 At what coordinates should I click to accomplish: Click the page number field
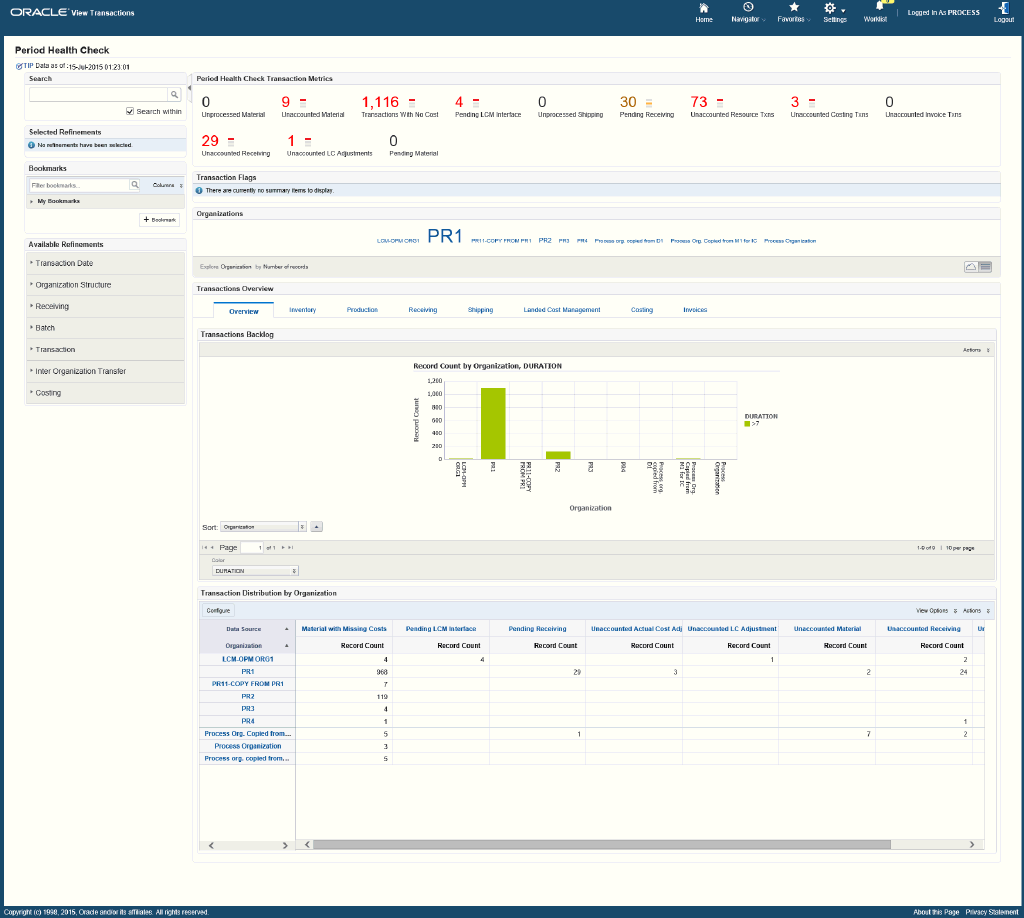click(252, 548)
